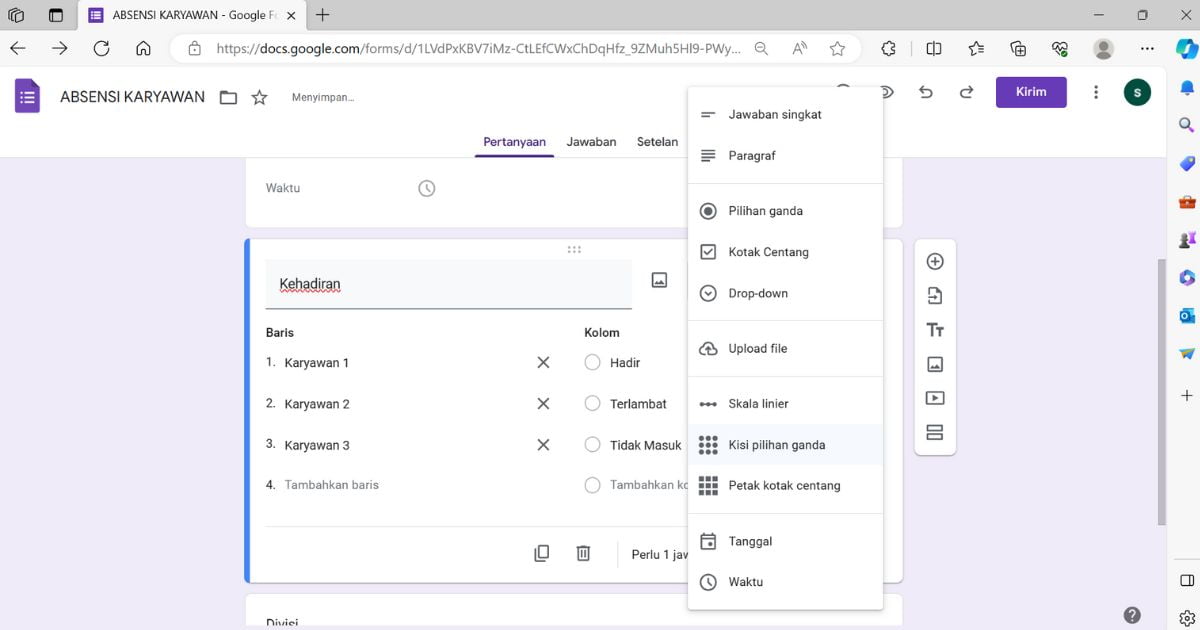Remove the Karyawan 1 row
Image resolution: width=1200 pixels, height=630 pixels.
coord(543,363)
